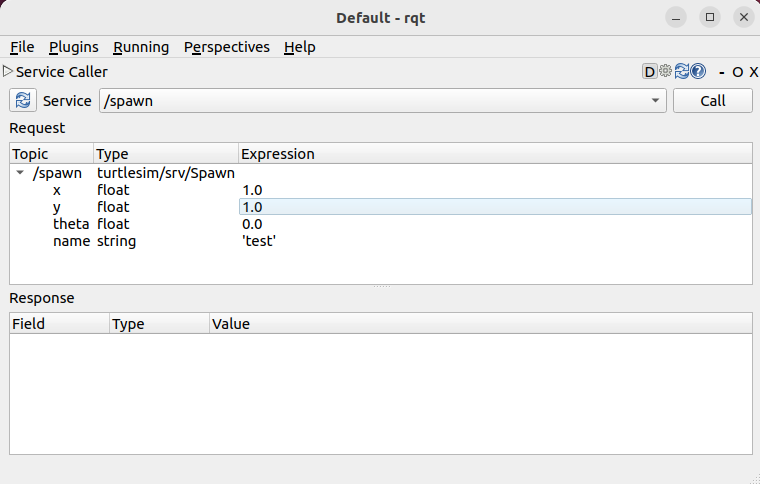Click the dash minimize button of Service Caller

pyautogui.click(x=722, y=72)
